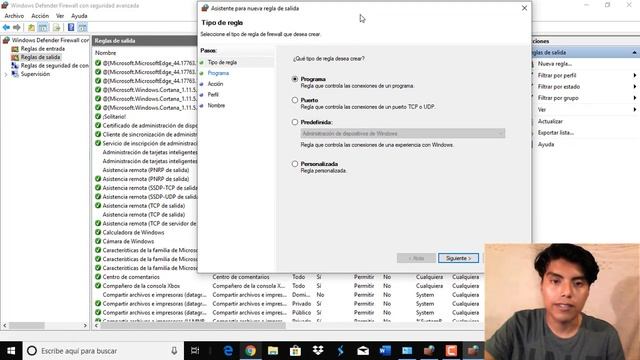
Task: Expand the Ver submenu arrow in Actions pane
Action: point(635,109)
